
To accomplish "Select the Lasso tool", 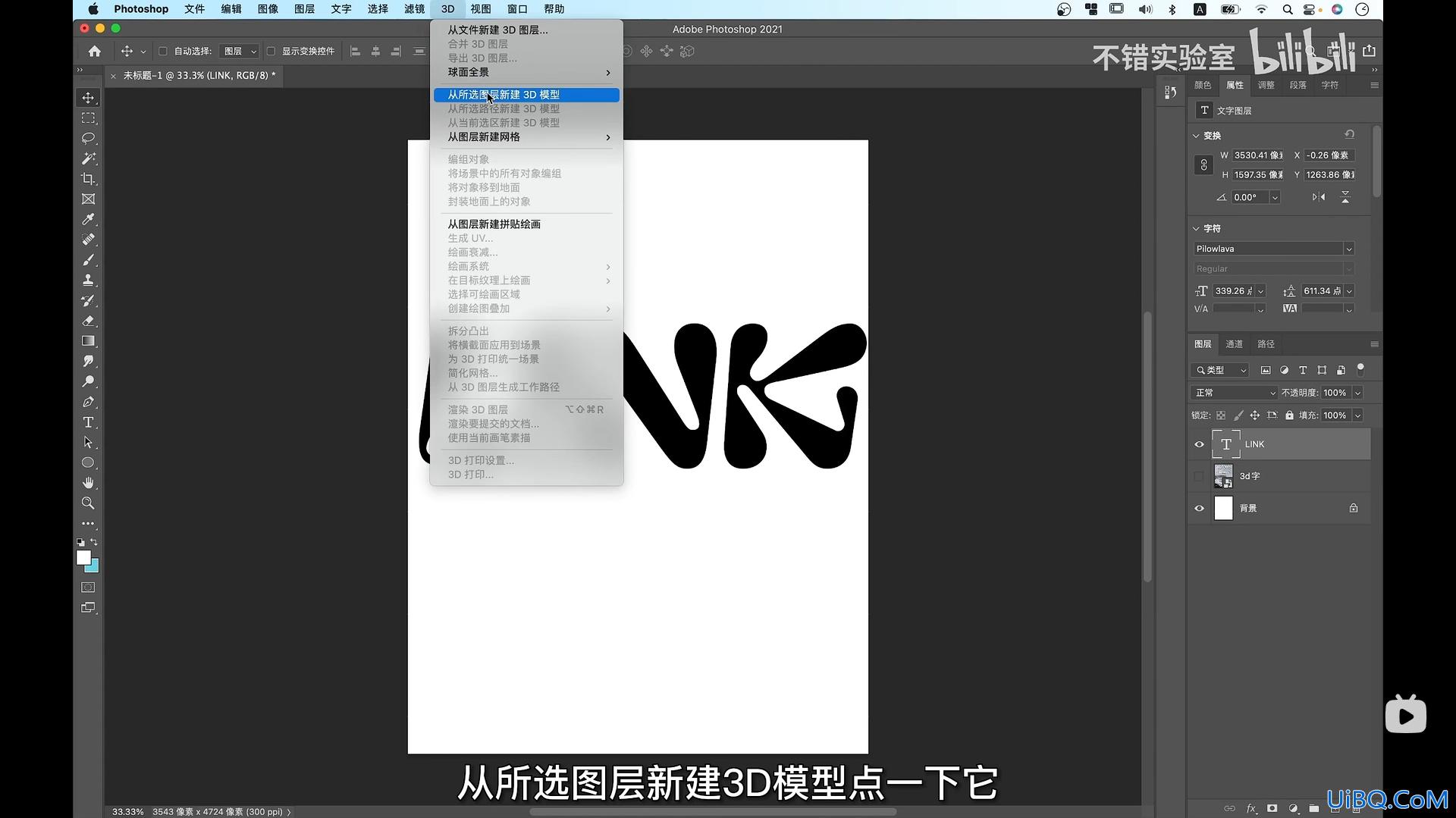I will [x=88, y=139].
